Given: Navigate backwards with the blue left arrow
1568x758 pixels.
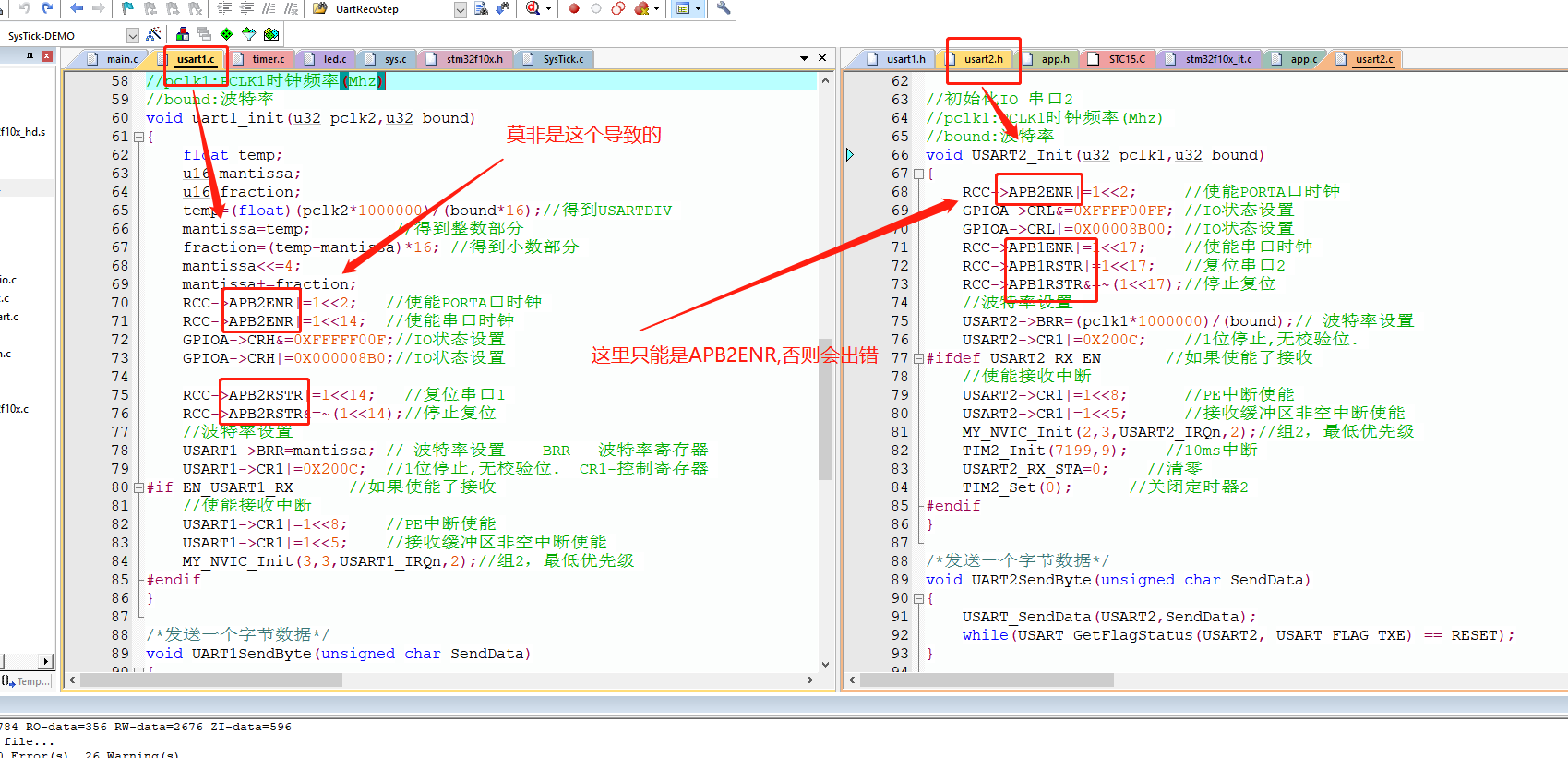Looking at the screenshot, I should 77,8.
